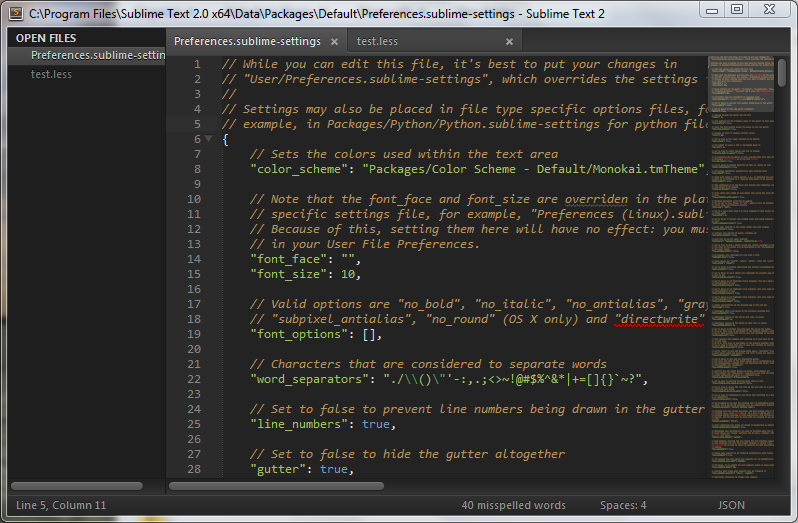Click the 40 misspelled words status entry
This screenshot has width=798, height=523.
click(514, 505)
